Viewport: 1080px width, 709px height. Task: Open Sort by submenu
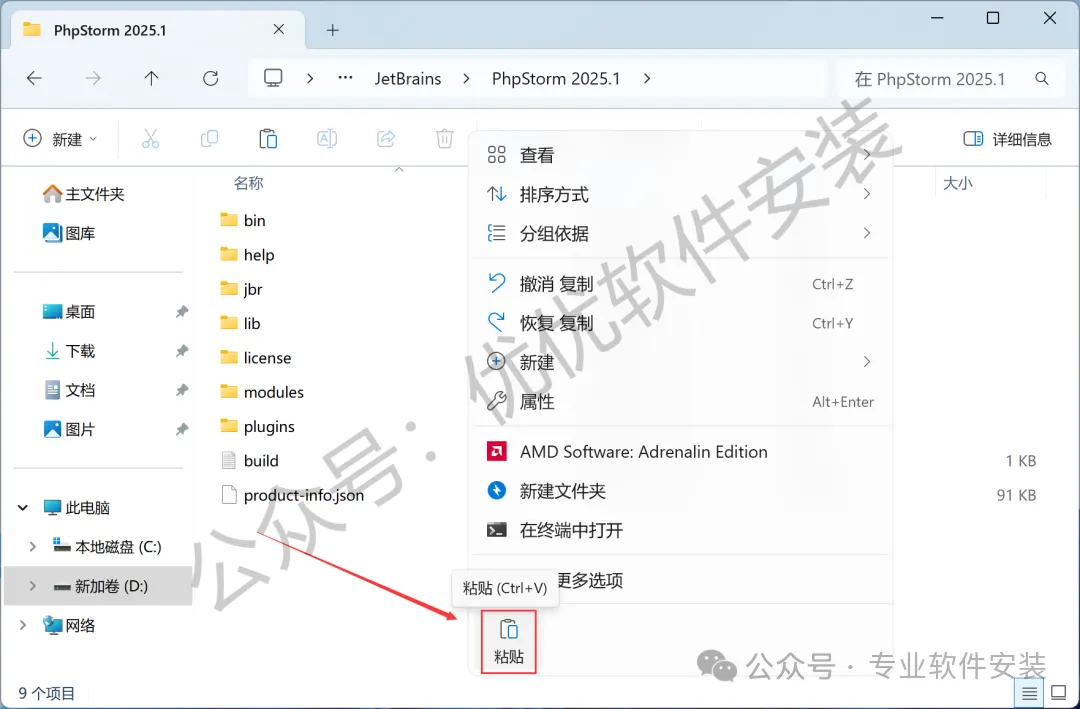(x=681, y=194)
